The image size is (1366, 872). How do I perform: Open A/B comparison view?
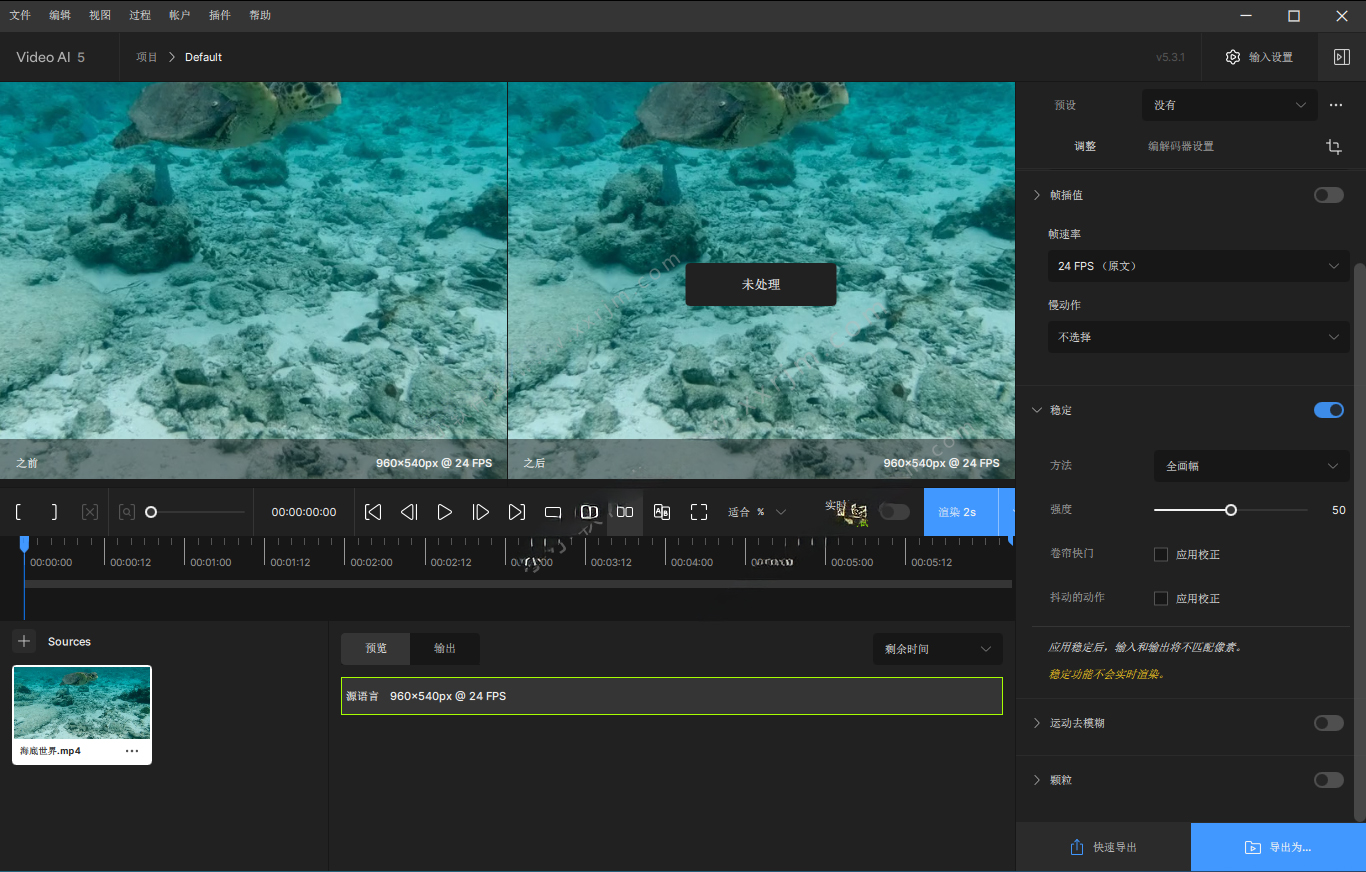pos(662,512)
